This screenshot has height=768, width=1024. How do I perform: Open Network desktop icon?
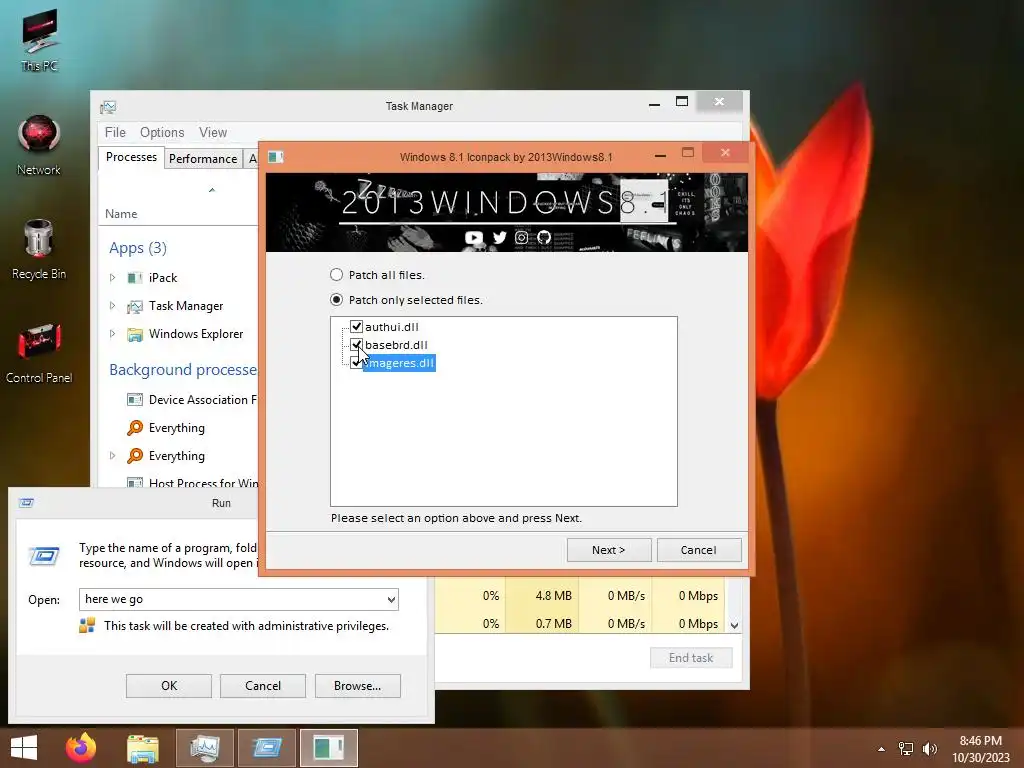[x=39, y=145]
